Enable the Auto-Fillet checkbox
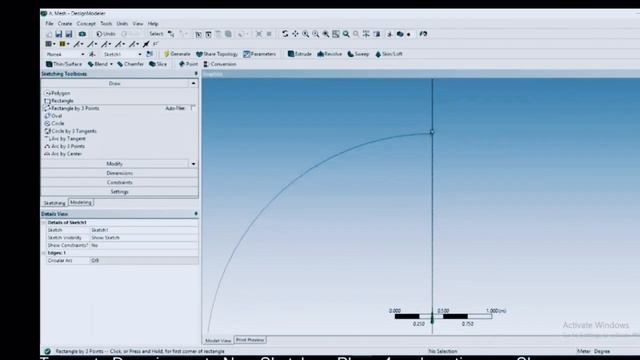 click(193, 108)
